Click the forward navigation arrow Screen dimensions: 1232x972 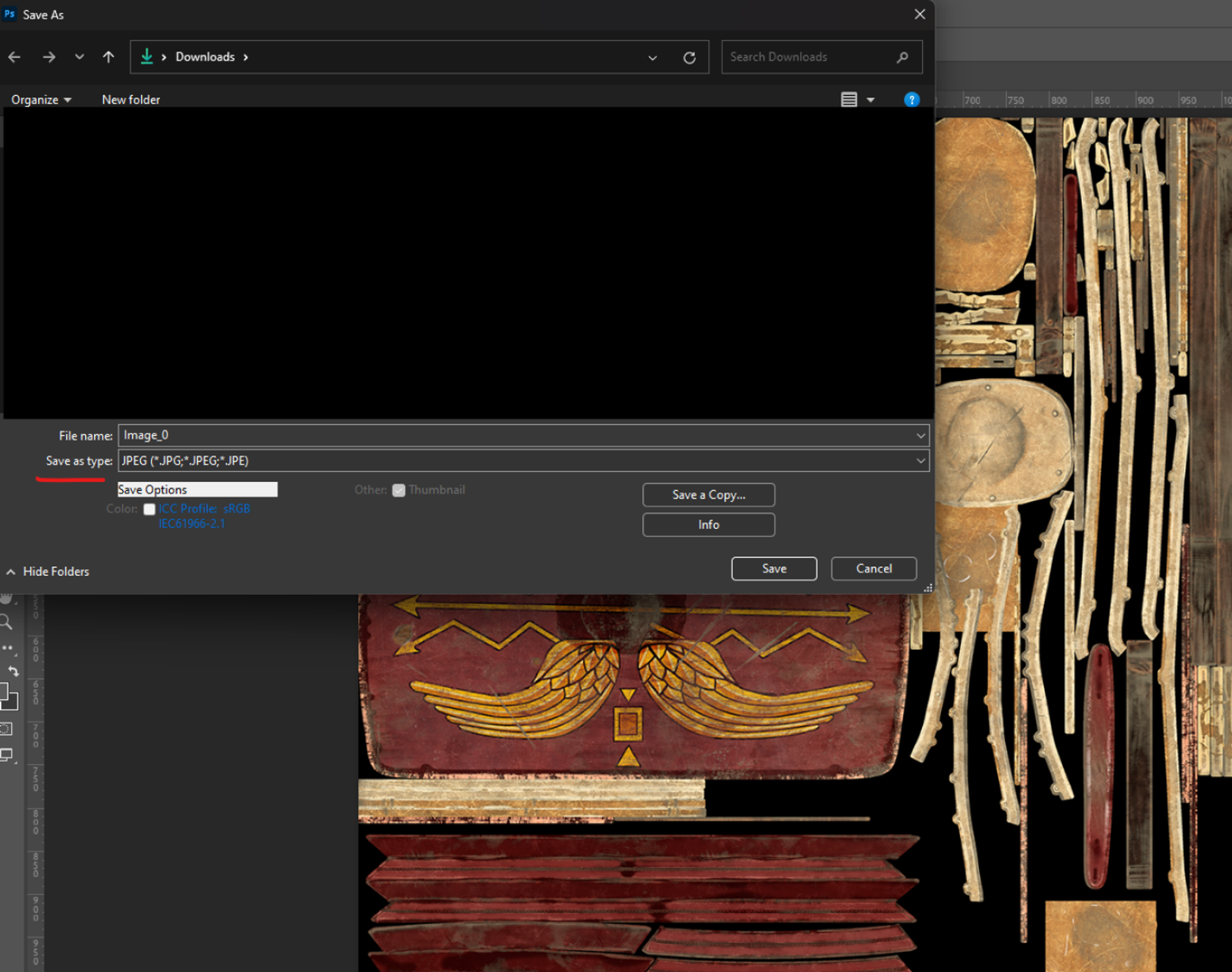[x=49, y=57]
